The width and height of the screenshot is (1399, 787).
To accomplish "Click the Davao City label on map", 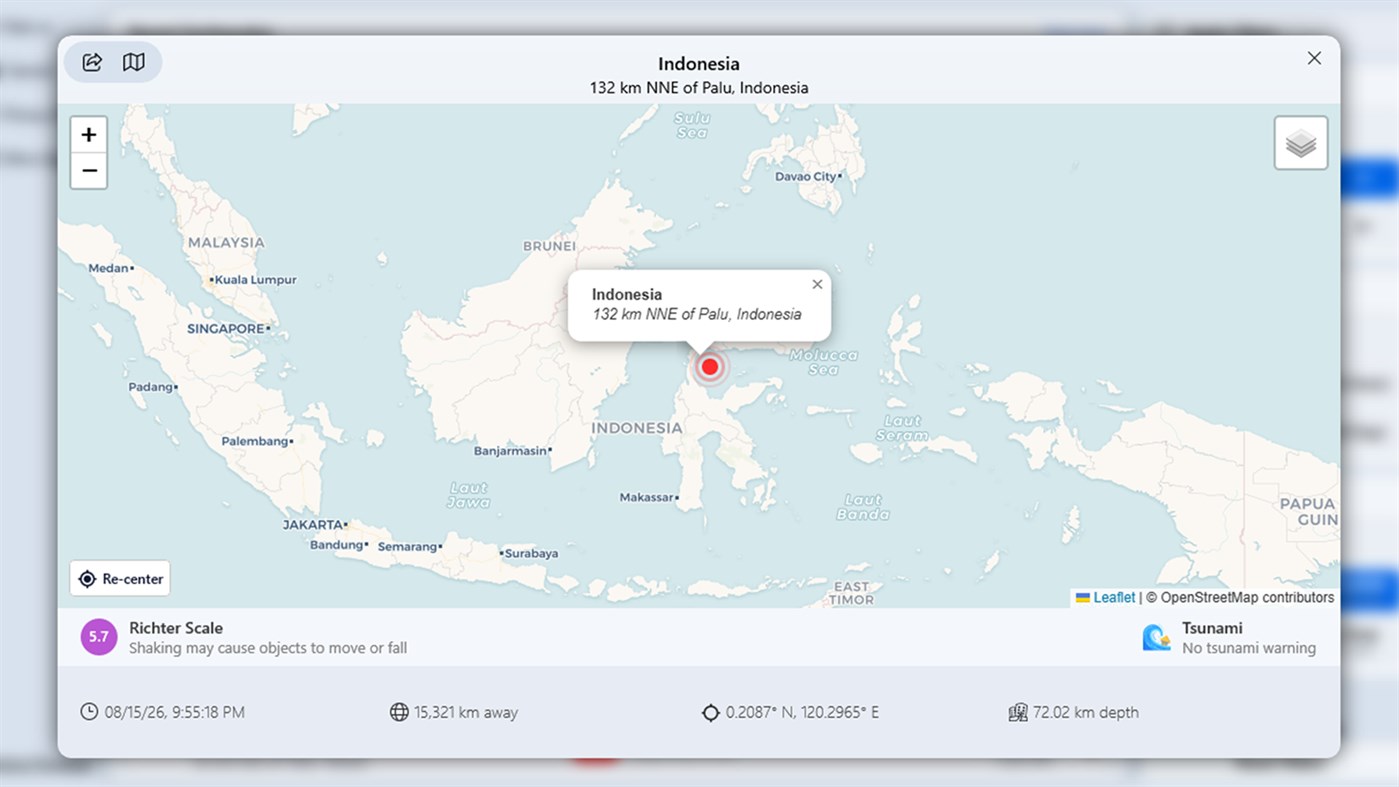I will (x=806, y=177).
